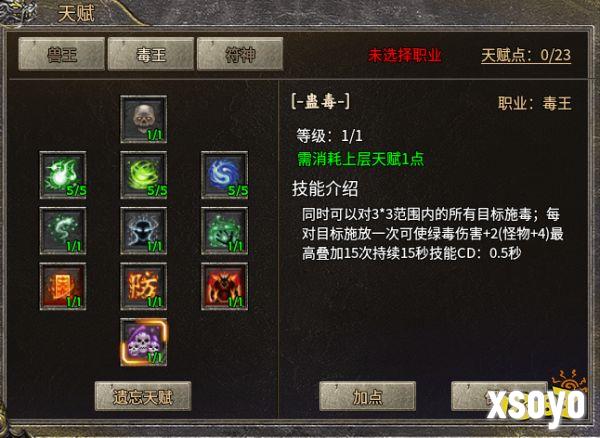Screen dimensions: 600x438
Task: Click the green sparkling tree talent icon
Action: click(225, 231)
